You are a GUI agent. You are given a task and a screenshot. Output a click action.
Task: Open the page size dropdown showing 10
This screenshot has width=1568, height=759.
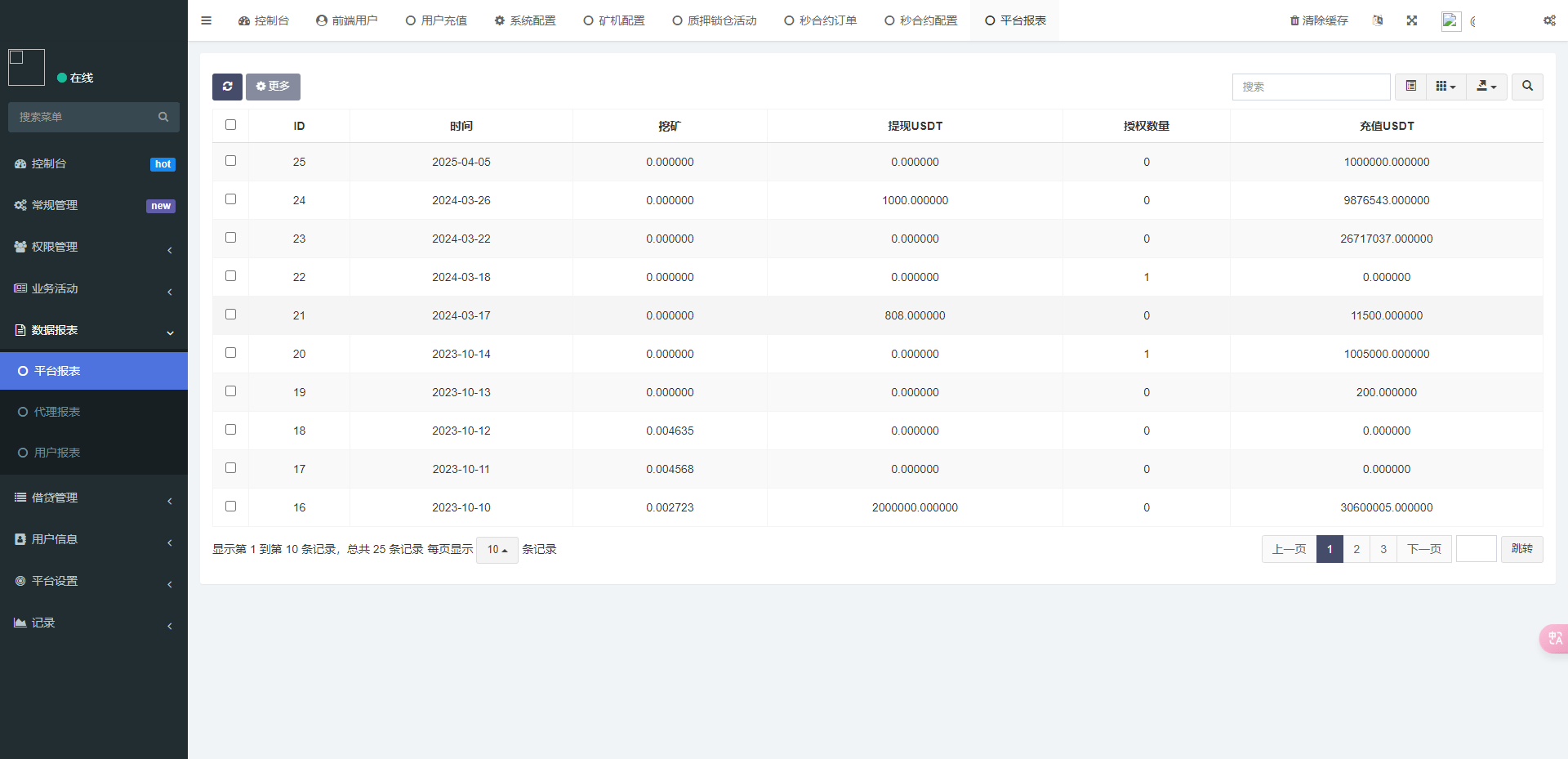point(497,550)
